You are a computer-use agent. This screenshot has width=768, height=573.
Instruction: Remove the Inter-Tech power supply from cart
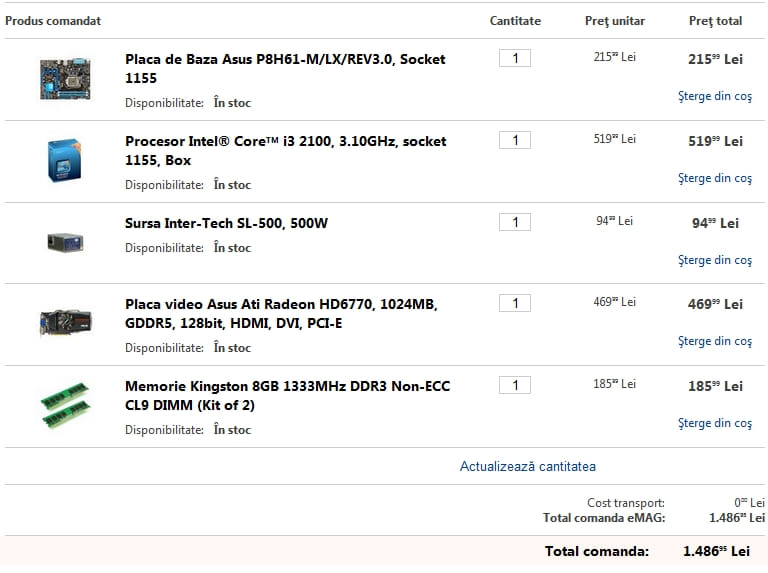(x=715, y=260)
